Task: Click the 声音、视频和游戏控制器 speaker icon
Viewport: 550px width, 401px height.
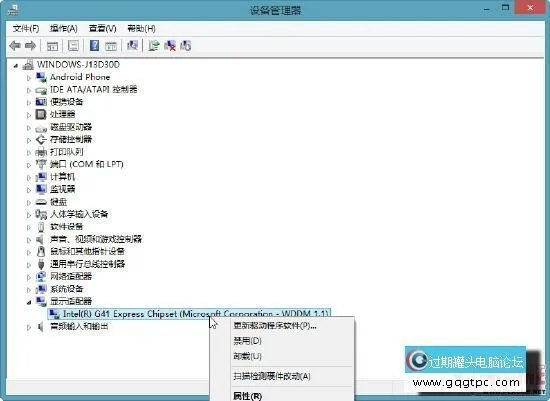Action: (40, 239)
